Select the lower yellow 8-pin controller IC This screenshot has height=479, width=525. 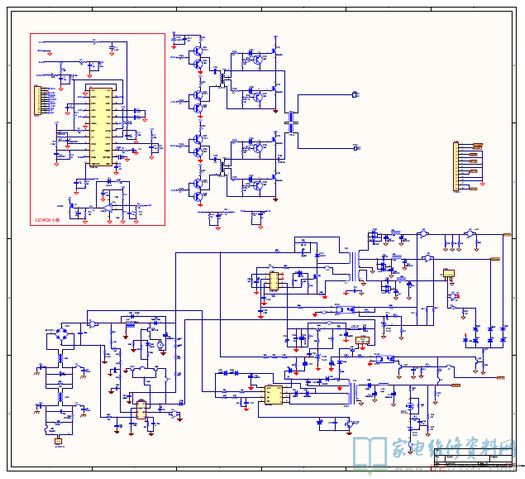[274, 395]
